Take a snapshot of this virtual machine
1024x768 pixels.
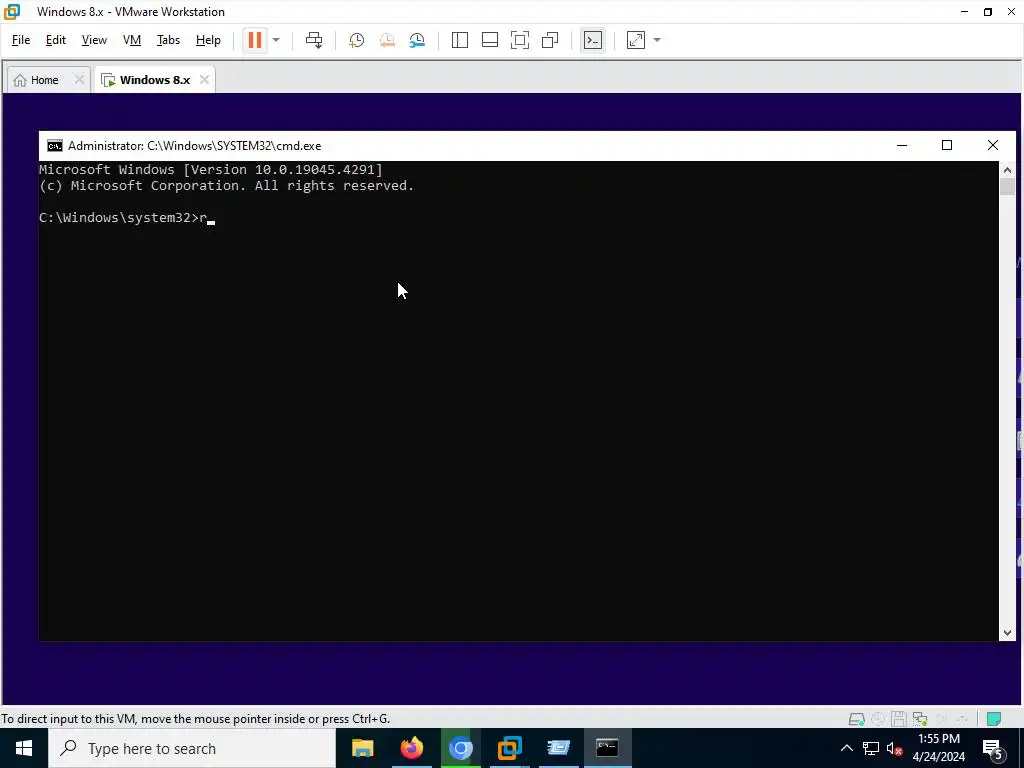click(357, 40)
